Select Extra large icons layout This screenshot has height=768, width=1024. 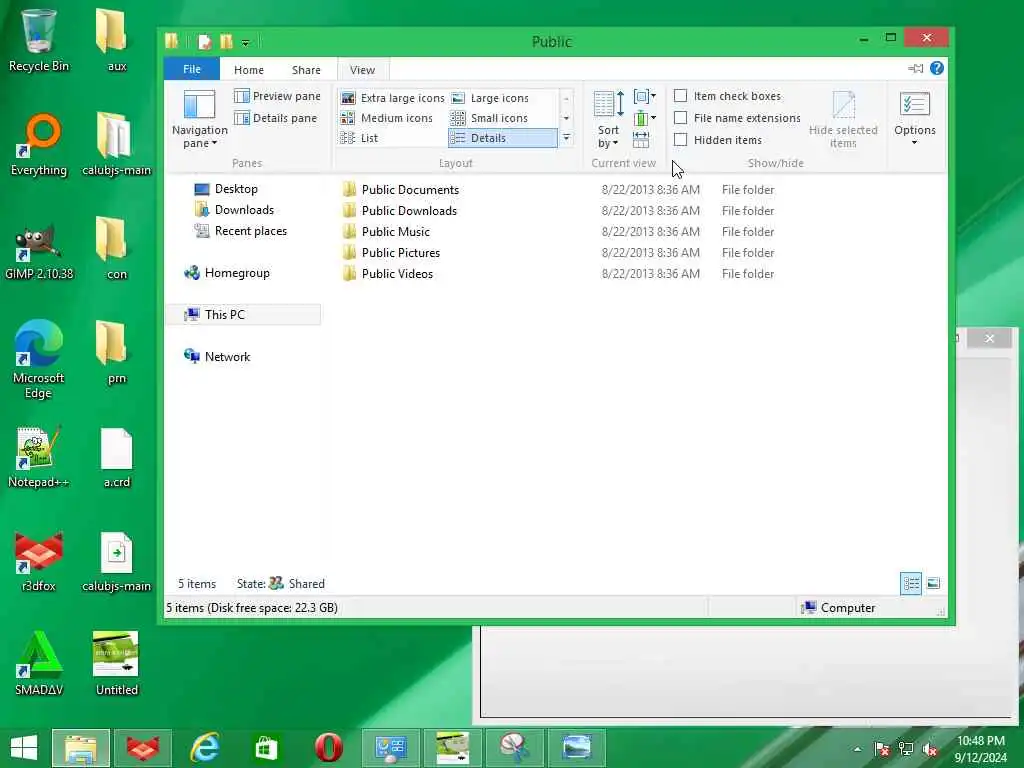click(x=392, y=98)
